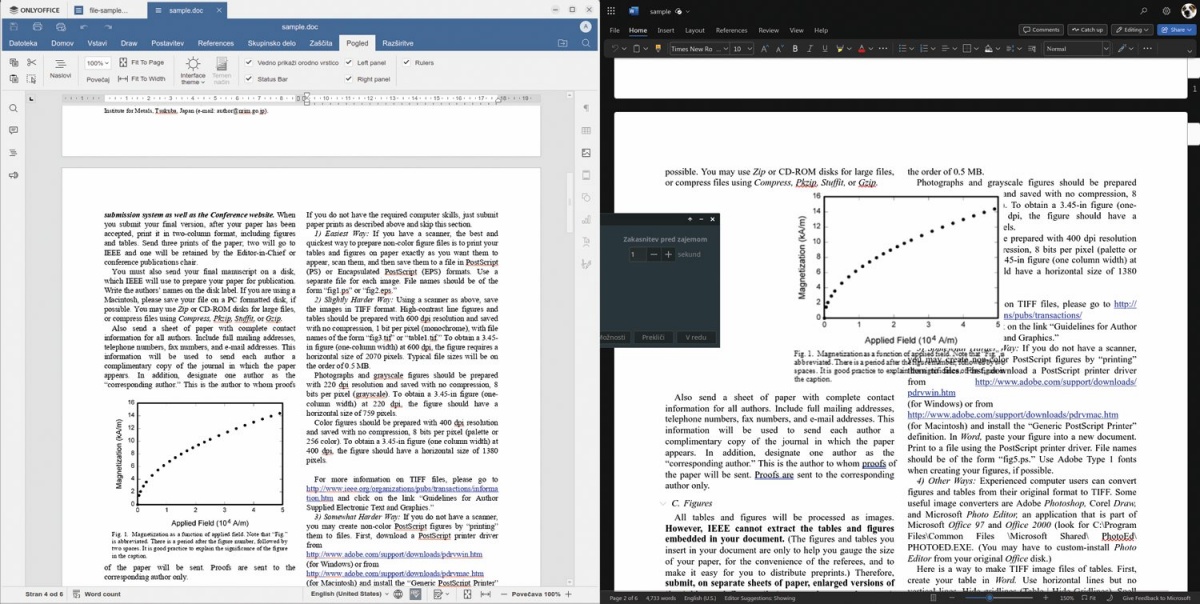Open the Comments icon in ONLYOFFICE left sidebar

click(13, 130)
